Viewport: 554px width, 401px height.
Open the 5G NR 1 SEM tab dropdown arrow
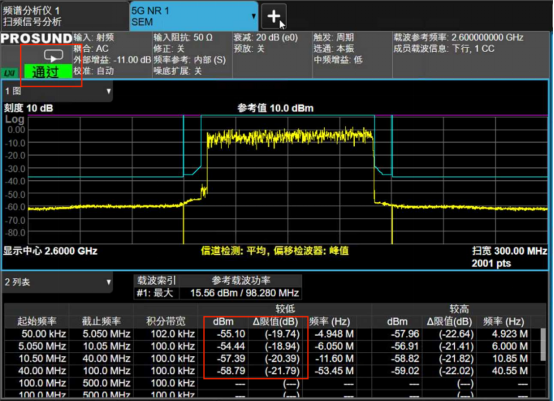click(x=253, y=16)
